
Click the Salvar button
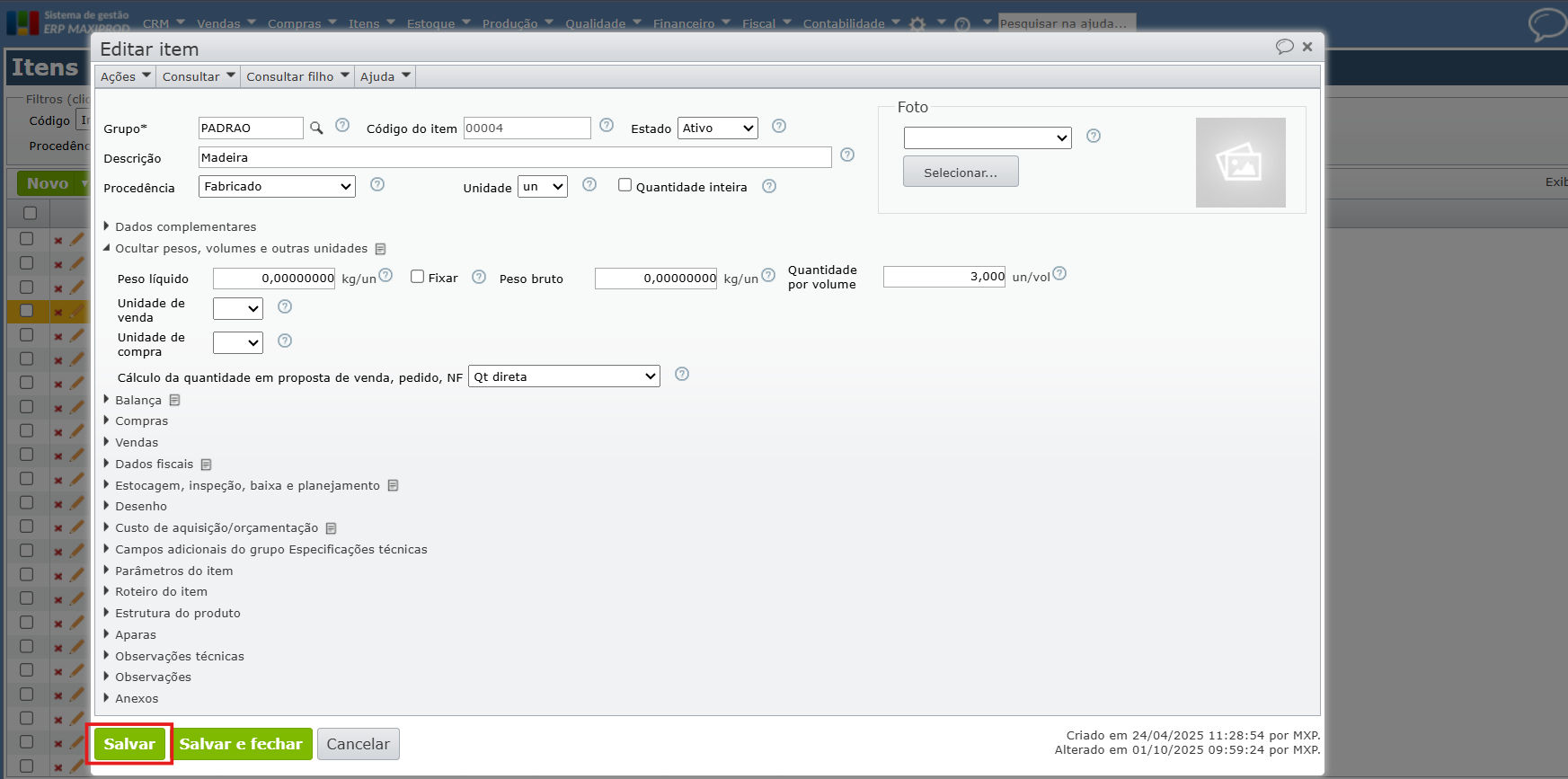[x=129, y=744]
